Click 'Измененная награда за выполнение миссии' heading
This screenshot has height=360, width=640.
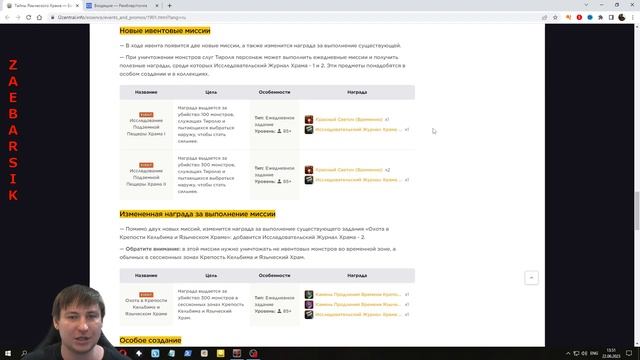(x=198, y=214)
